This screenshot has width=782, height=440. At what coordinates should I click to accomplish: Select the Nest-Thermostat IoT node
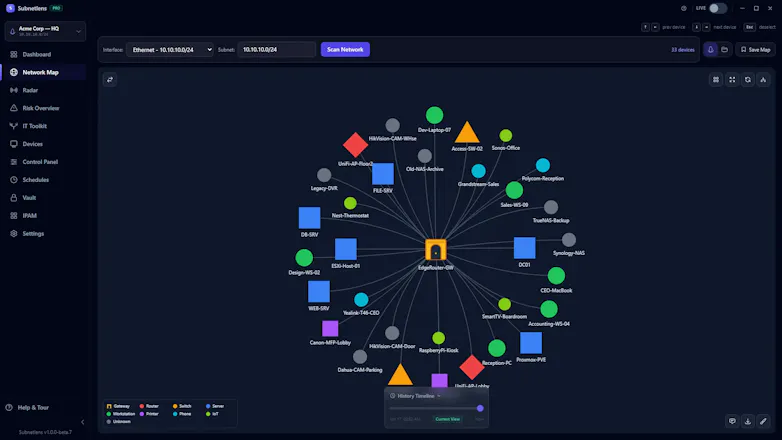point(350,203)
